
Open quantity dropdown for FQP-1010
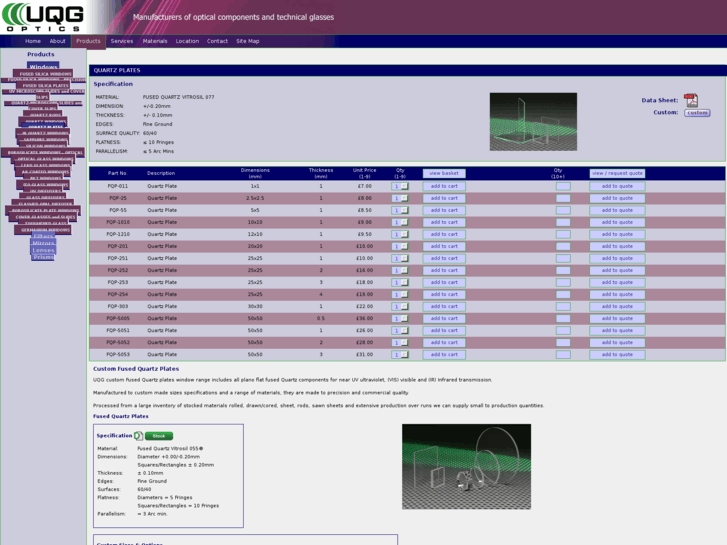tap(400, 223)
